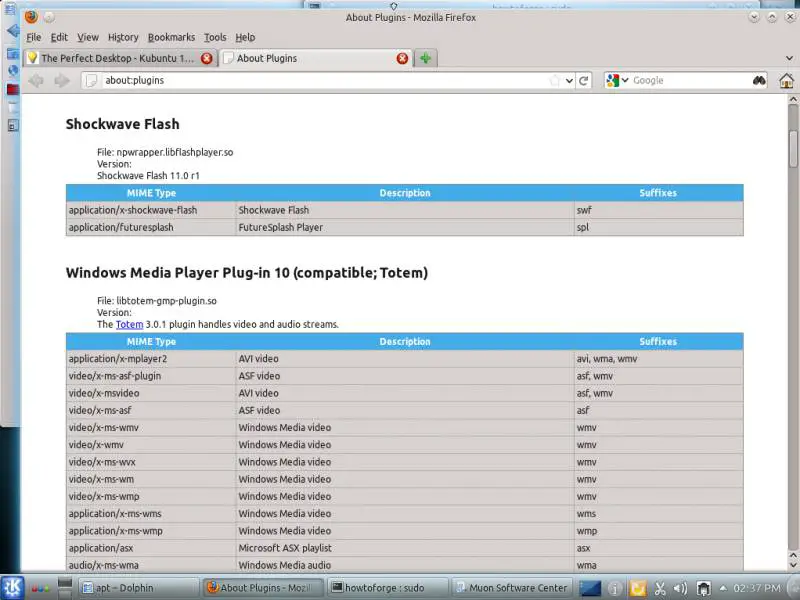Click the swf suffix cell
The height and width of the screenshot is (600, 800).
(x=659, y=210)
